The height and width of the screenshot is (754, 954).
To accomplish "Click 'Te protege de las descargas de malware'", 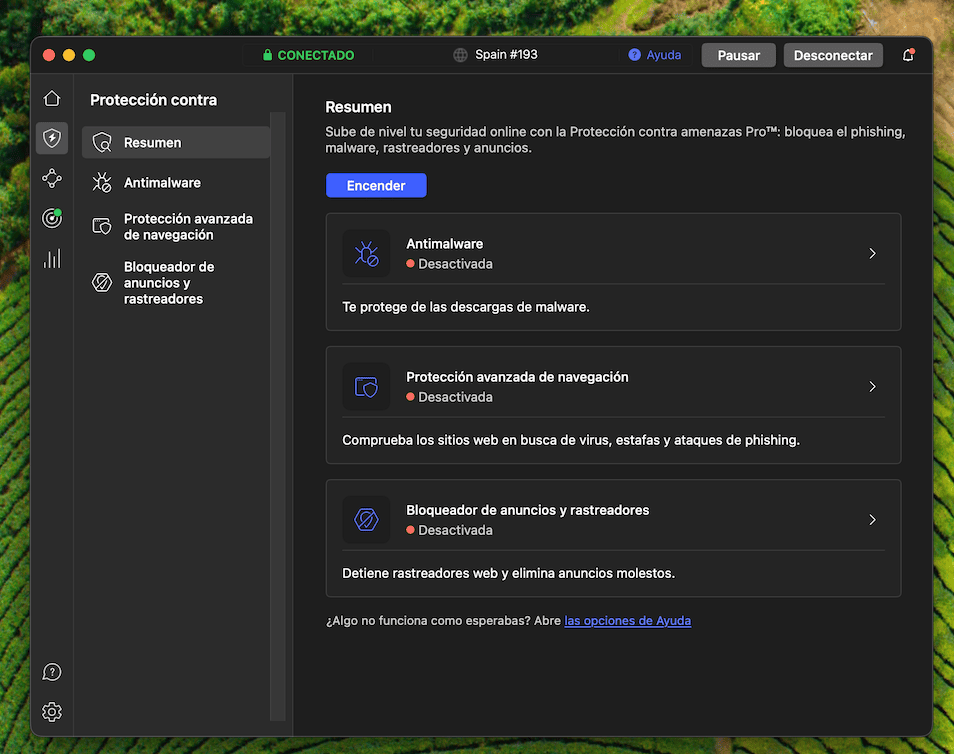I will [465, 307].
